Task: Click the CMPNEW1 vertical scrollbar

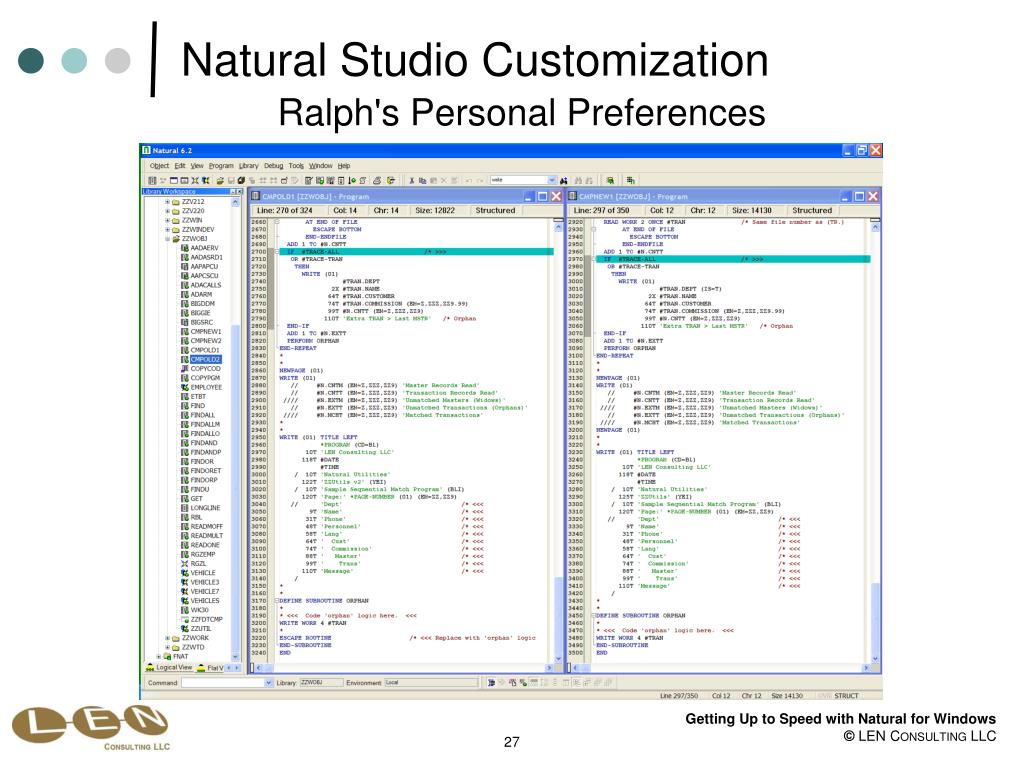Action: [x=875, y=441]
